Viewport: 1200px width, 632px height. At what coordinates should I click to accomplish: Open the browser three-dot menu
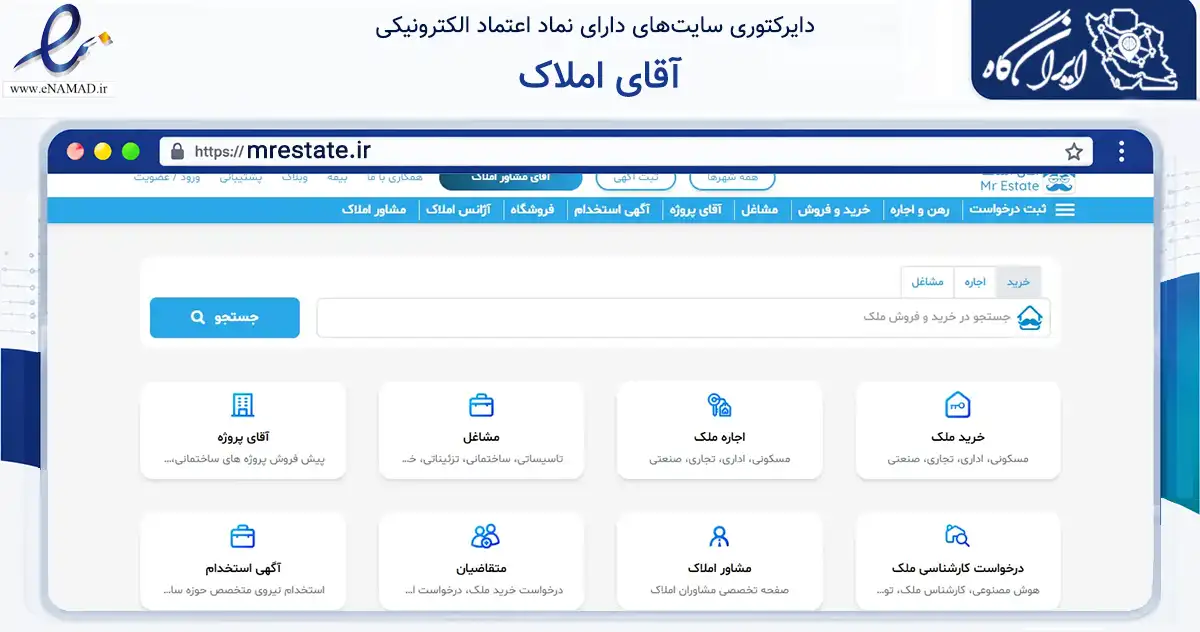point(1122,152)
